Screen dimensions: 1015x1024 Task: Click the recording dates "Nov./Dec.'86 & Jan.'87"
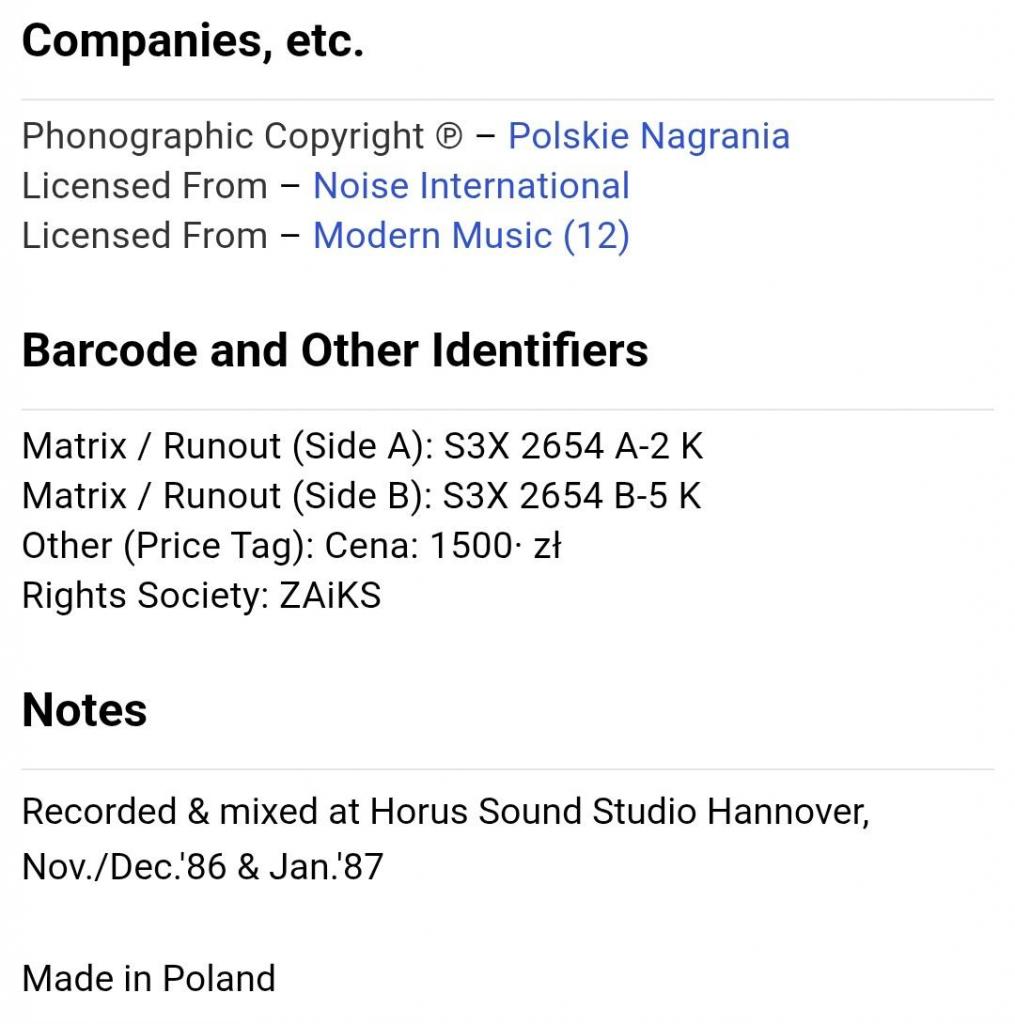tap(202, 867)
